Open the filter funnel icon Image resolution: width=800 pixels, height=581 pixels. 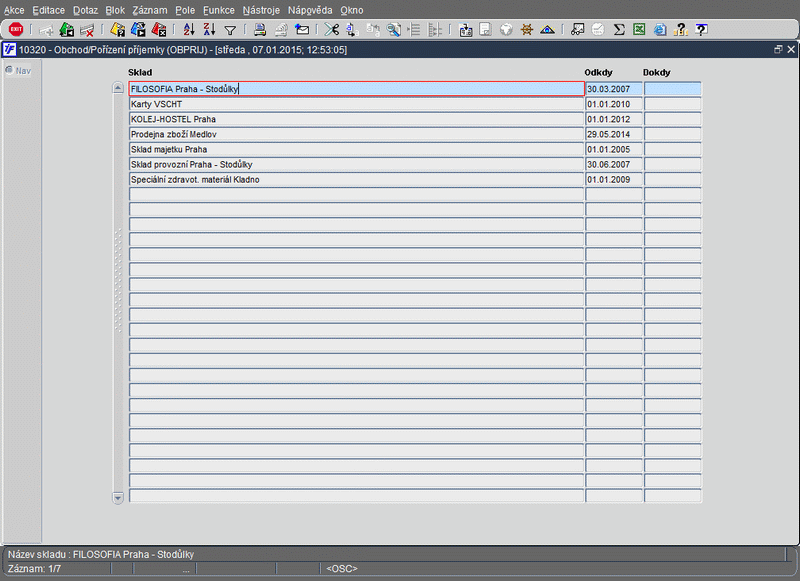(x=230, y=31)
